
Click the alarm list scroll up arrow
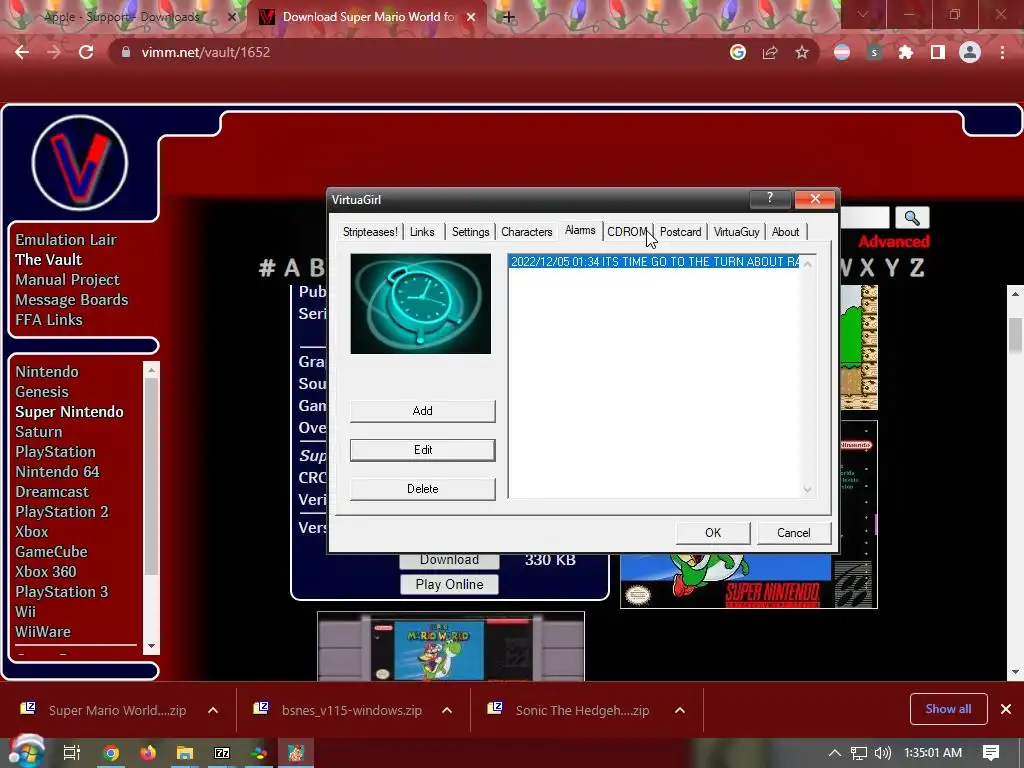point(808,263)
